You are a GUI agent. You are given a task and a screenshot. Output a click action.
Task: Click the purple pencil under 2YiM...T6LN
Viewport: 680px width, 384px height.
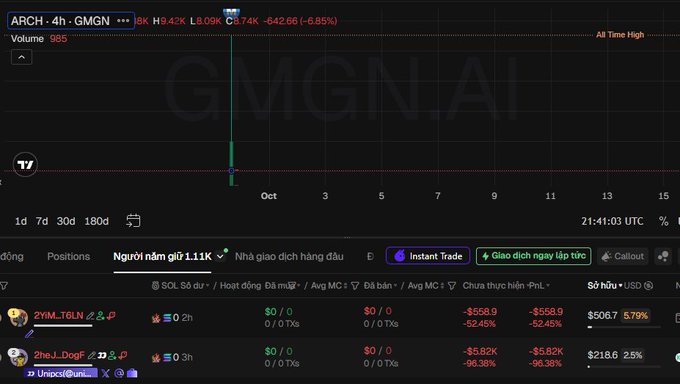[x=29, y=334]
